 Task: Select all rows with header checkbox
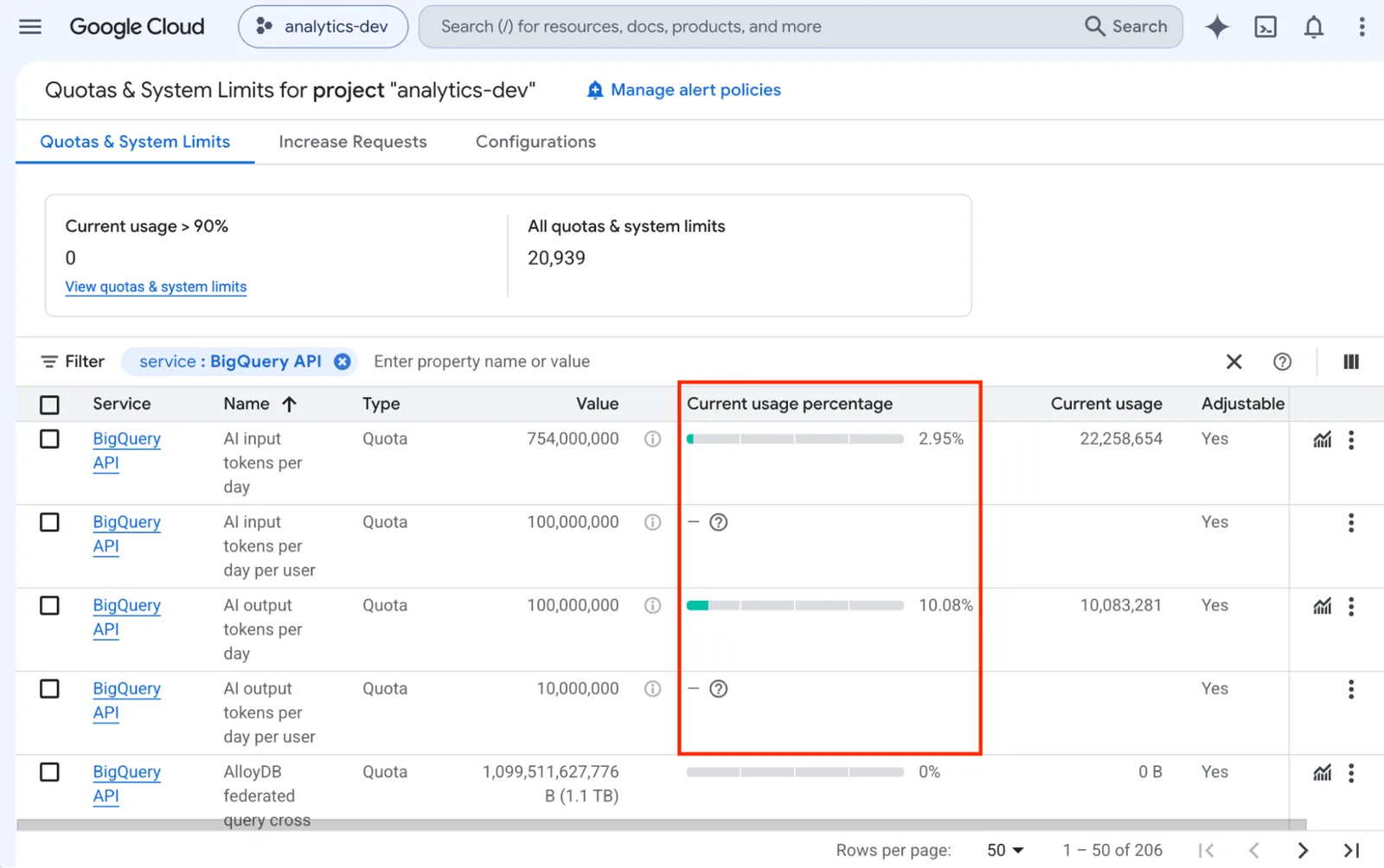pos(49,405)
